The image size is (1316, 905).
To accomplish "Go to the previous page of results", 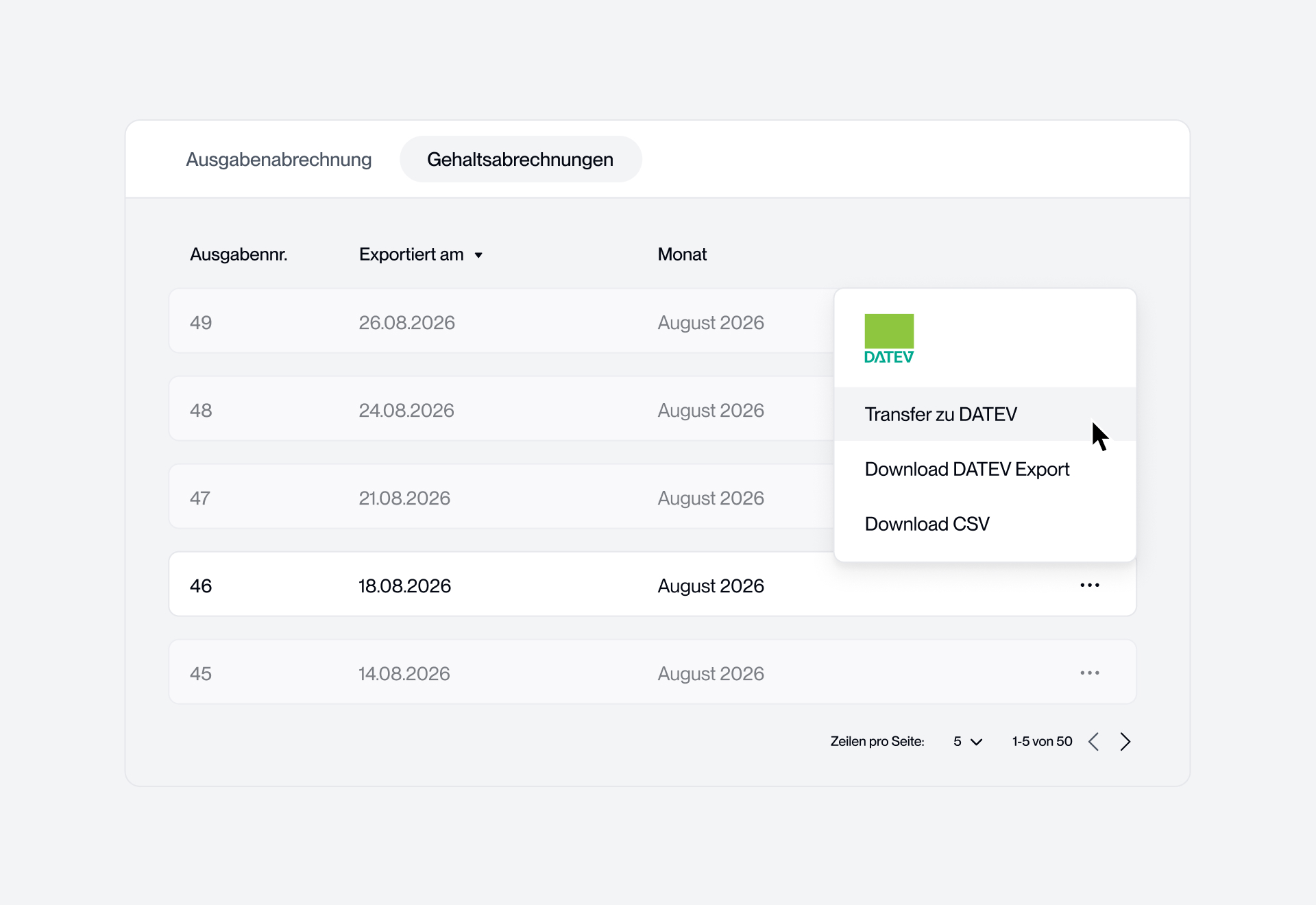I will pos(1094,741).
